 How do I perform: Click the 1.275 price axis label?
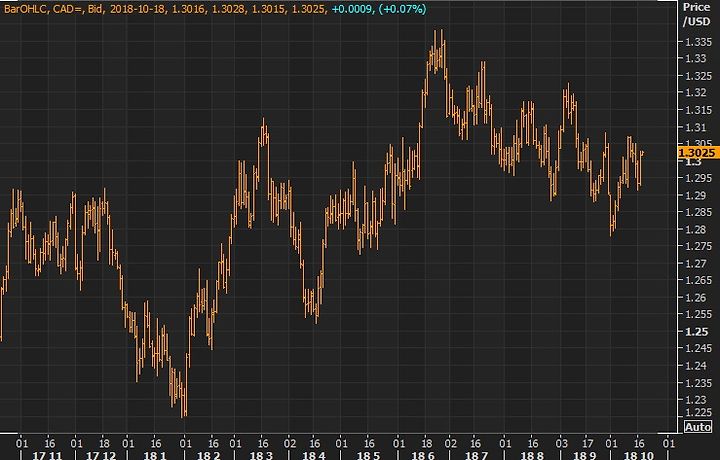tap(697, 247)
